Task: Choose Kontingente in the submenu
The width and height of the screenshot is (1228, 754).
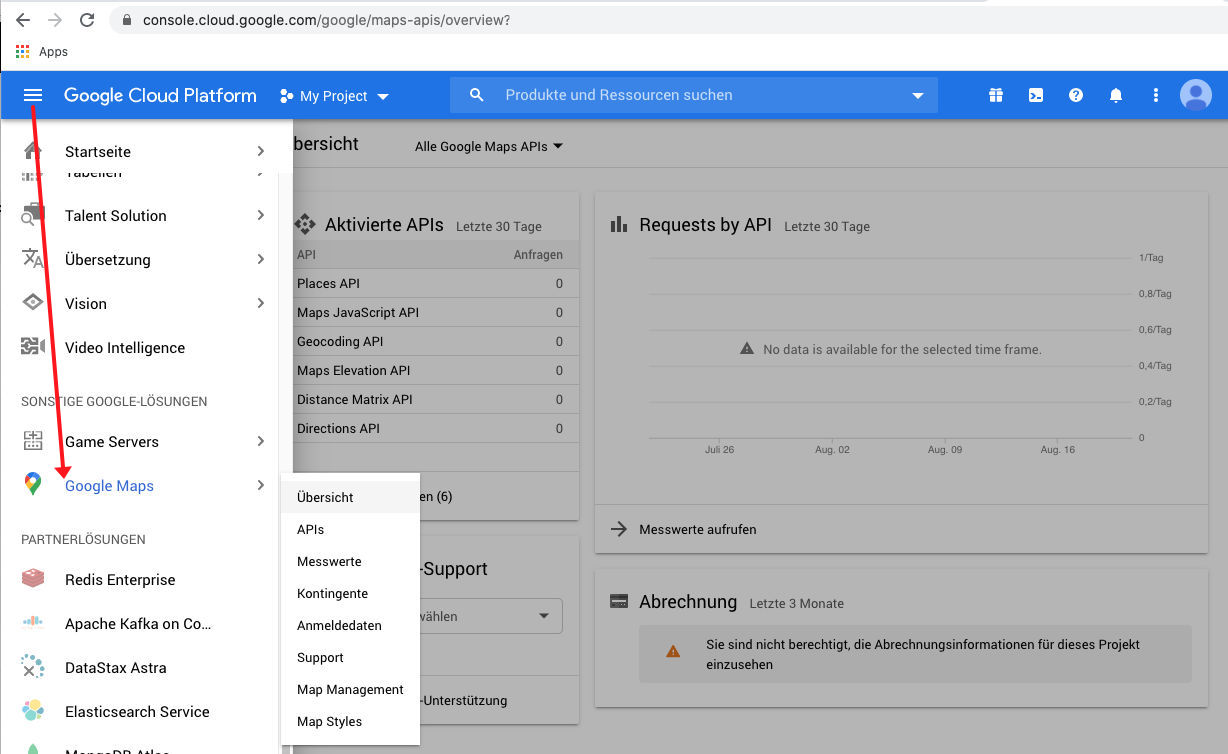Action: point(350,593)
